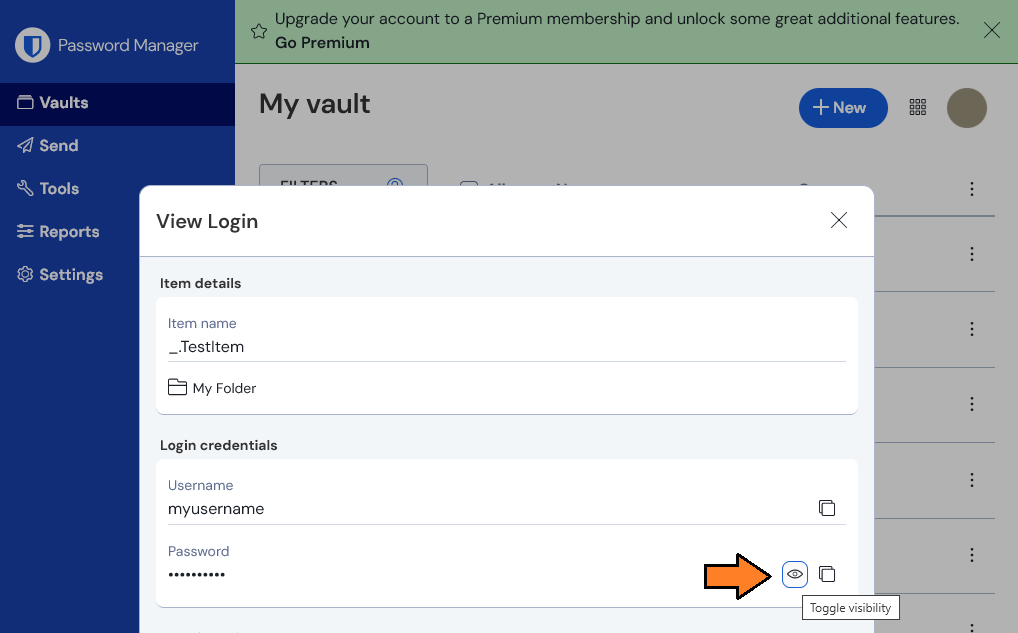The width and height of the screenshot is (1018, 633).
Task: Click the My Folder folder label
Action: pos(224,388)
